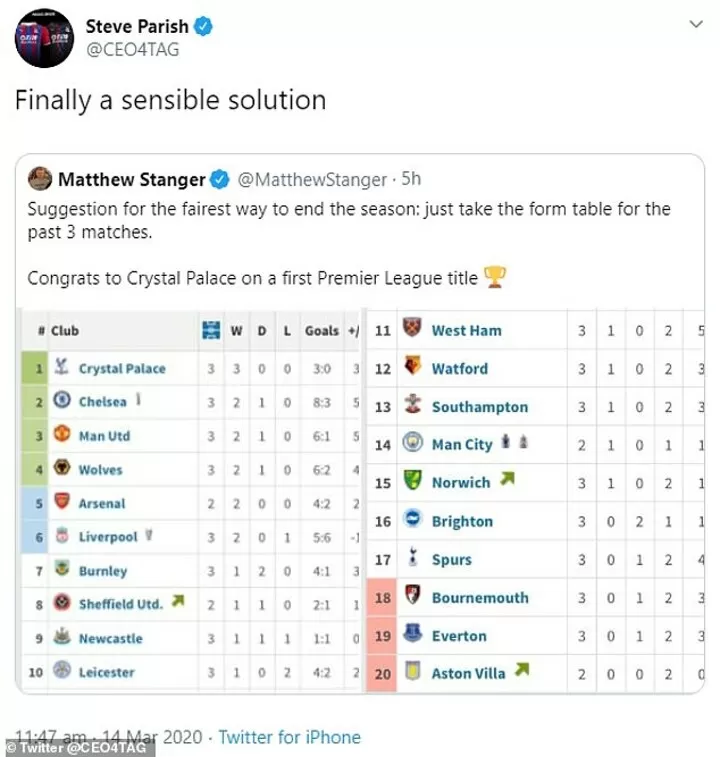Click the Wolves club crest icon
The image size is (720, 757).
tap(61, 469)
